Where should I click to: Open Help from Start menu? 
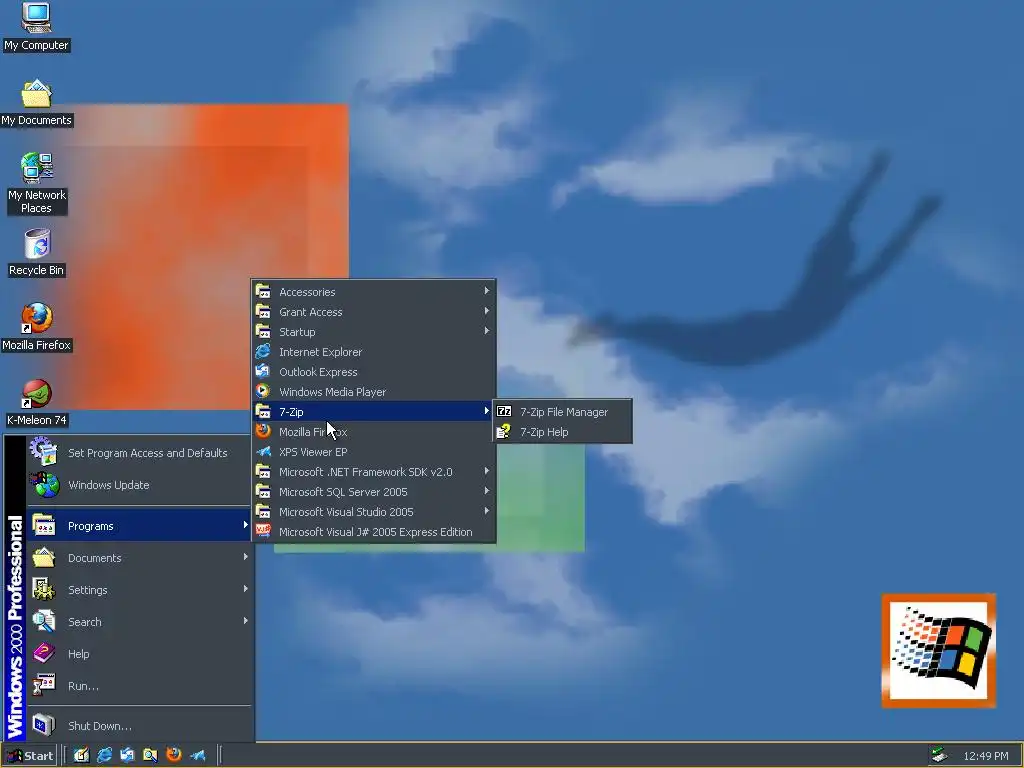(x=138, y=654)
